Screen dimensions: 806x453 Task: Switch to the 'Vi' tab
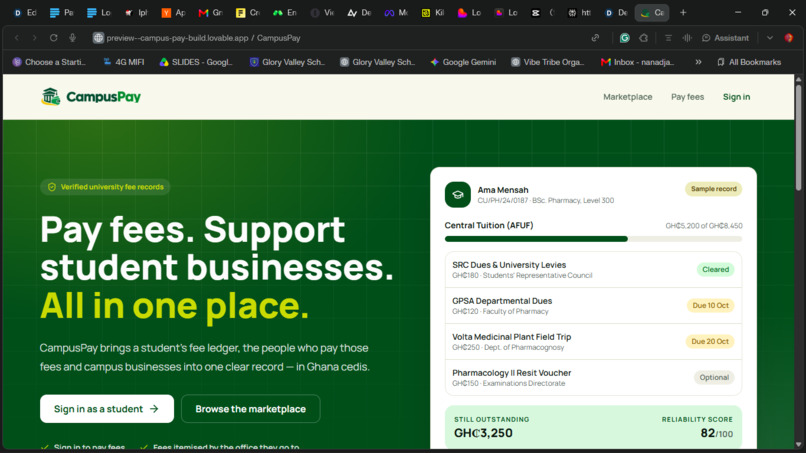point(322,13)
